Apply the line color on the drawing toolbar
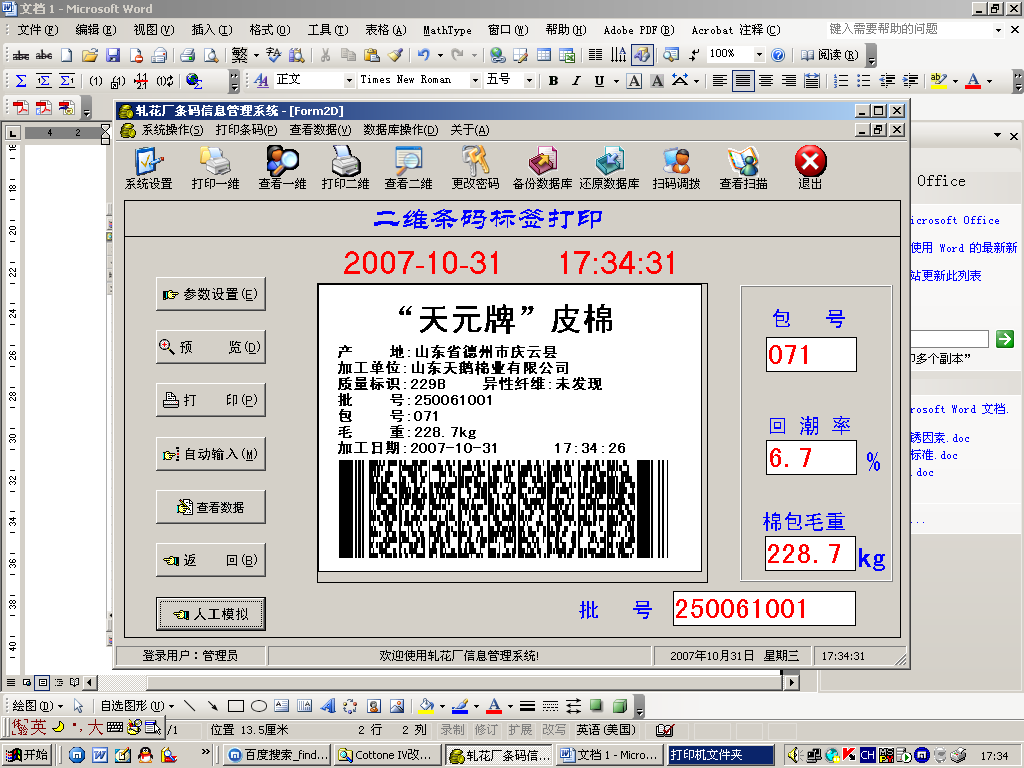 tap(460, 706)
